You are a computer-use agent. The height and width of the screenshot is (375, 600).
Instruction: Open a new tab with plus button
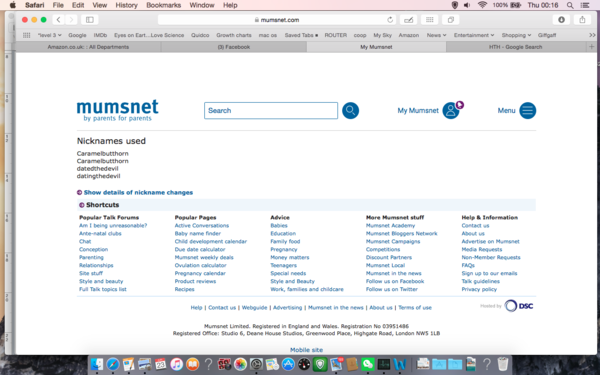click(x=592, y=47)
